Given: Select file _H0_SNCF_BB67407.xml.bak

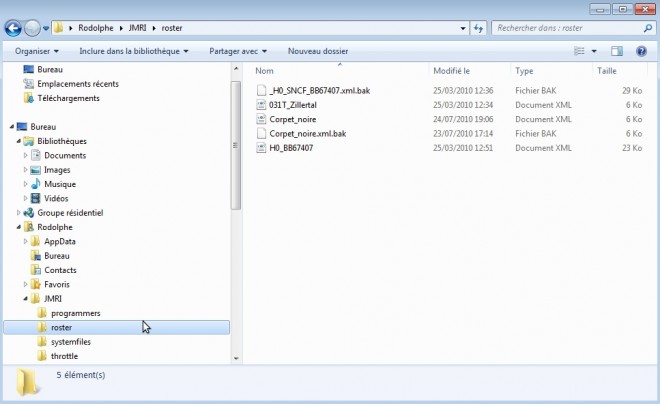Looking at the screenshot, I should click(319, 90).
